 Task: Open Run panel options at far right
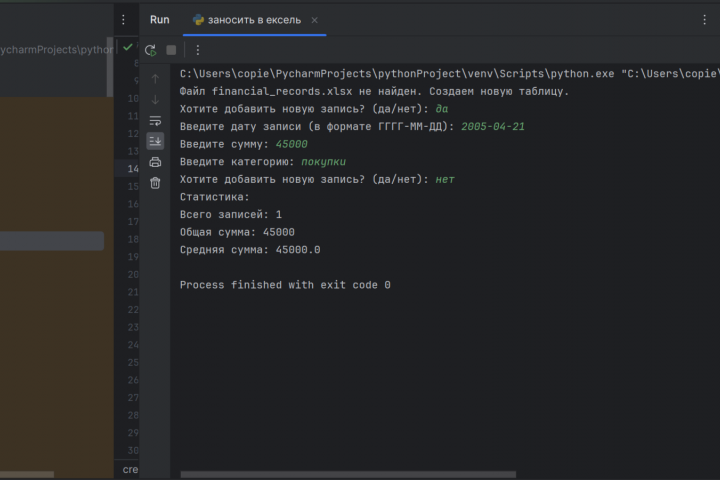(x=704, y=20)
